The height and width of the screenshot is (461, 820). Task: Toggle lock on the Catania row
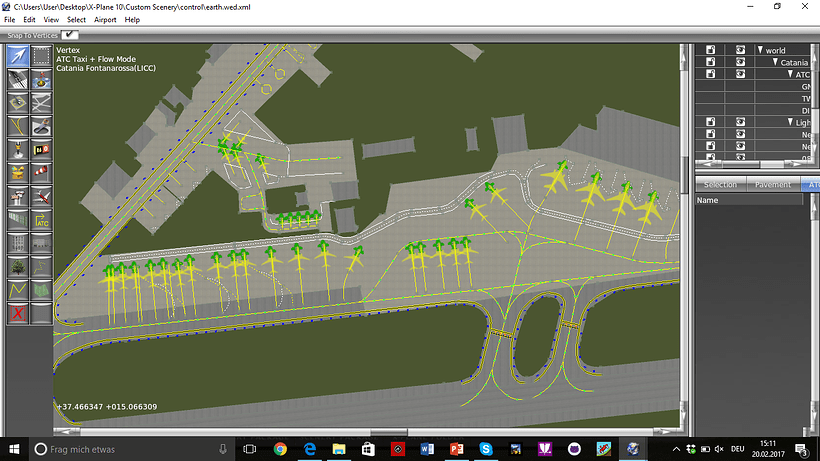710,62
